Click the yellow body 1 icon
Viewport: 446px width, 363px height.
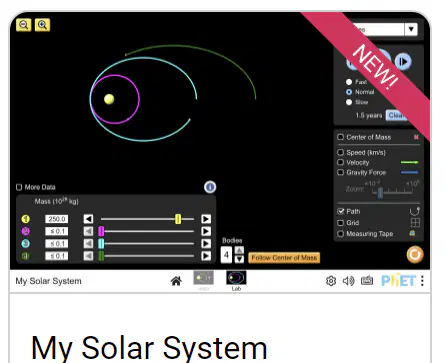tap(26, 219)
